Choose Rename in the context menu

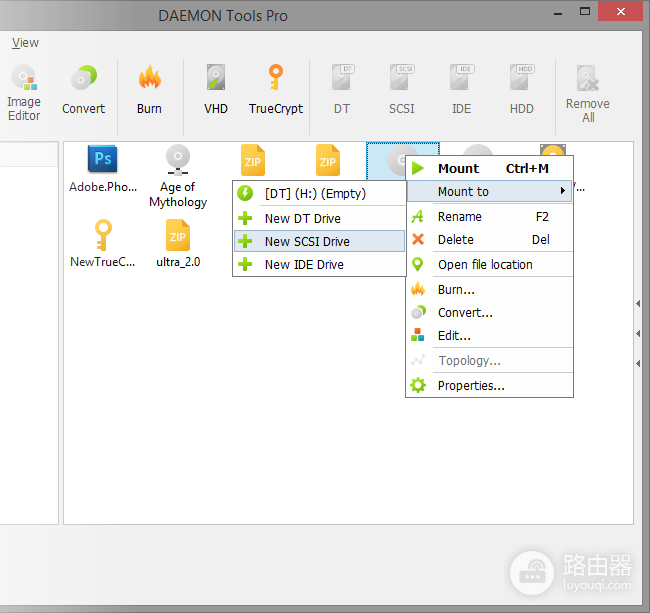[490, 216]
